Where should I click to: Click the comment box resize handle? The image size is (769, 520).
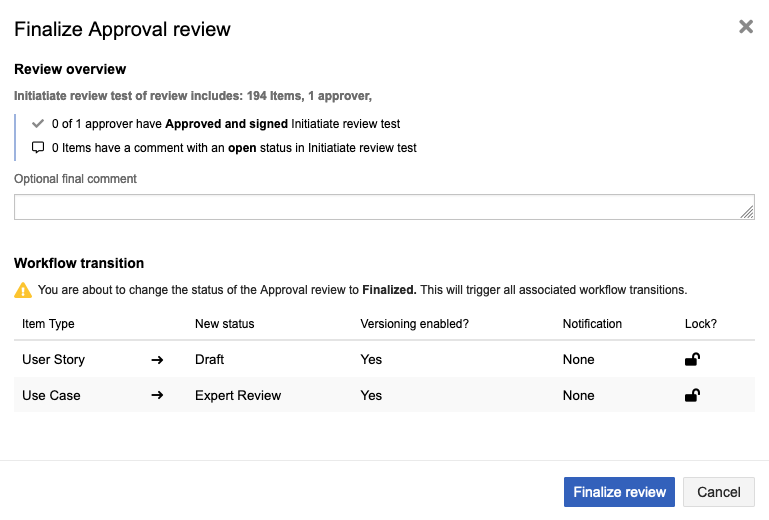747,212
